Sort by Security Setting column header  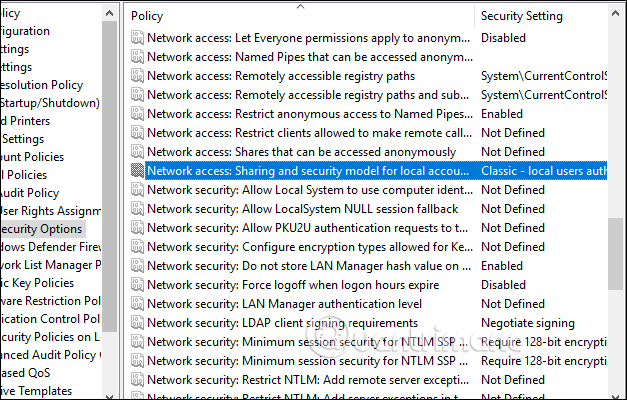click(x=540, y=17)
